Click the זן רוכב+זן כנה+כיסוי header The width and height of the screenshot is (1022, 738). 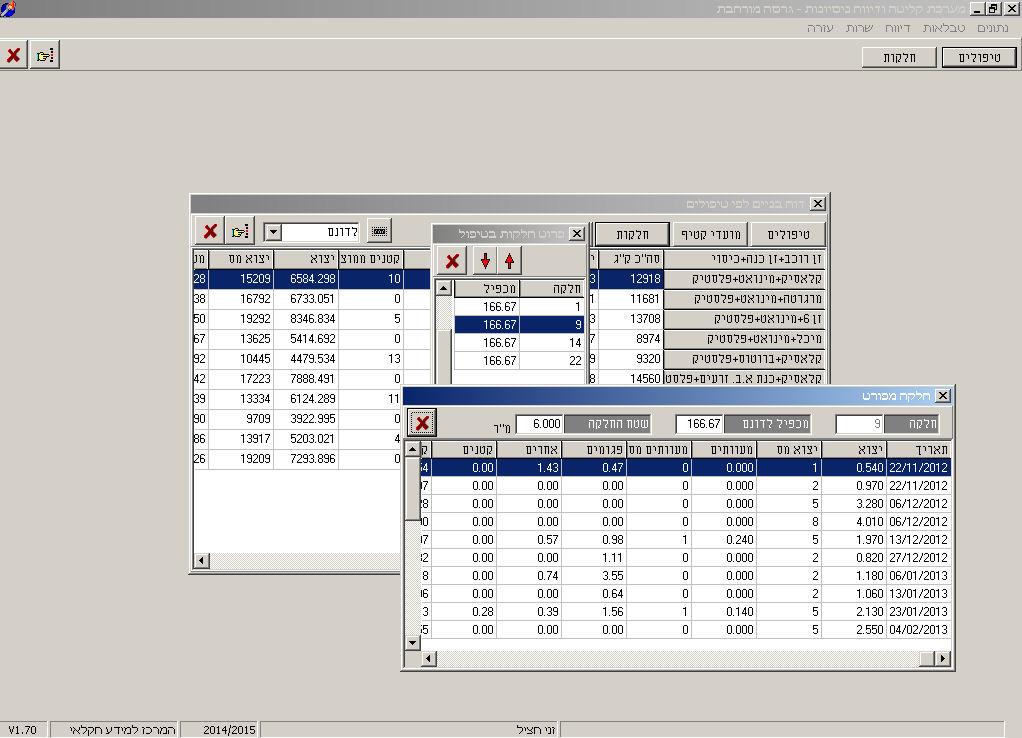click(x=744, y=259)
